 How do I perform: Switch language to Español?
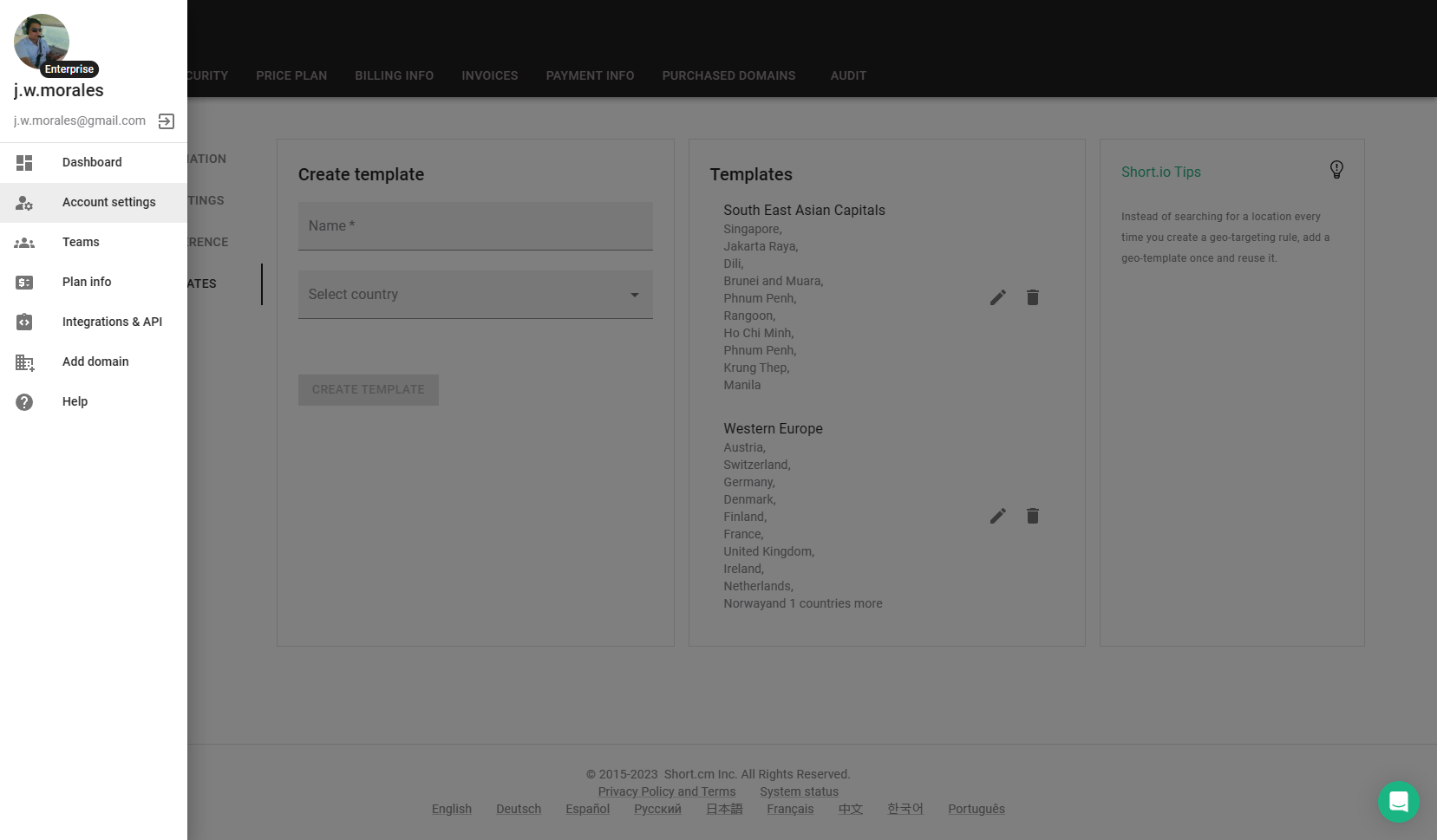pyautogui.click(x=588, y=809)
